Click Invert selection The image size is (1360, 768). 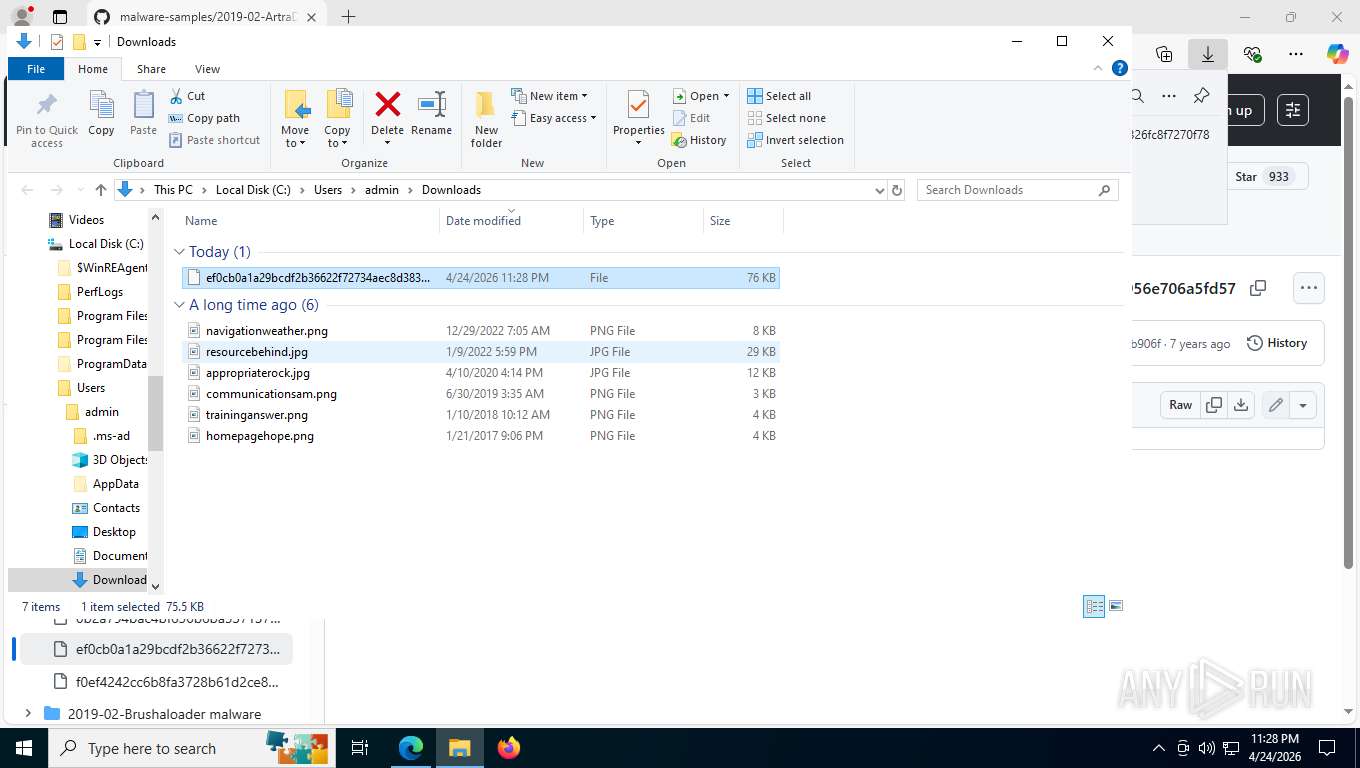pos(796,140)
